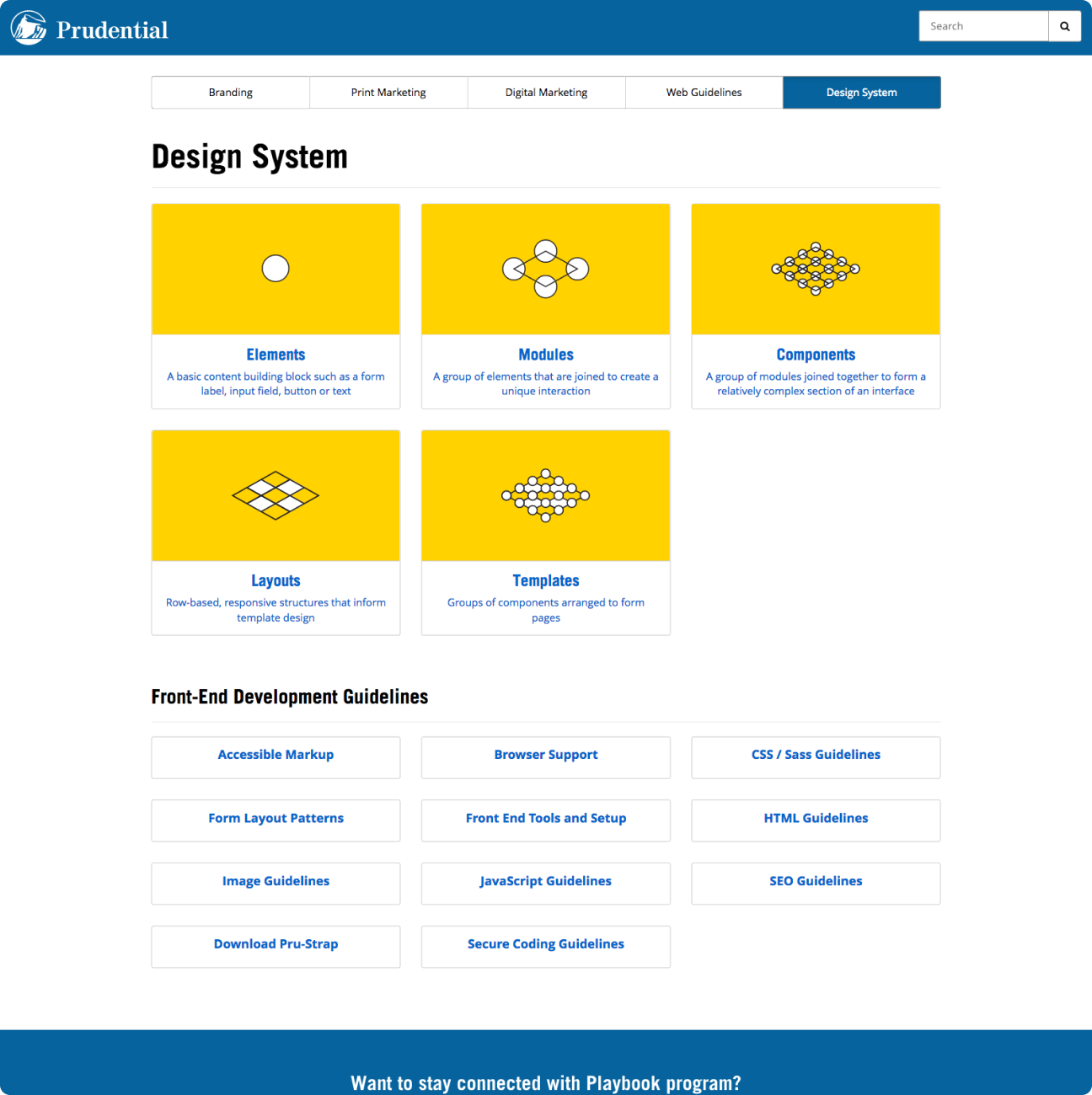
Task: Click the Prudential wordmark text
Action: (x=112, y=30)
